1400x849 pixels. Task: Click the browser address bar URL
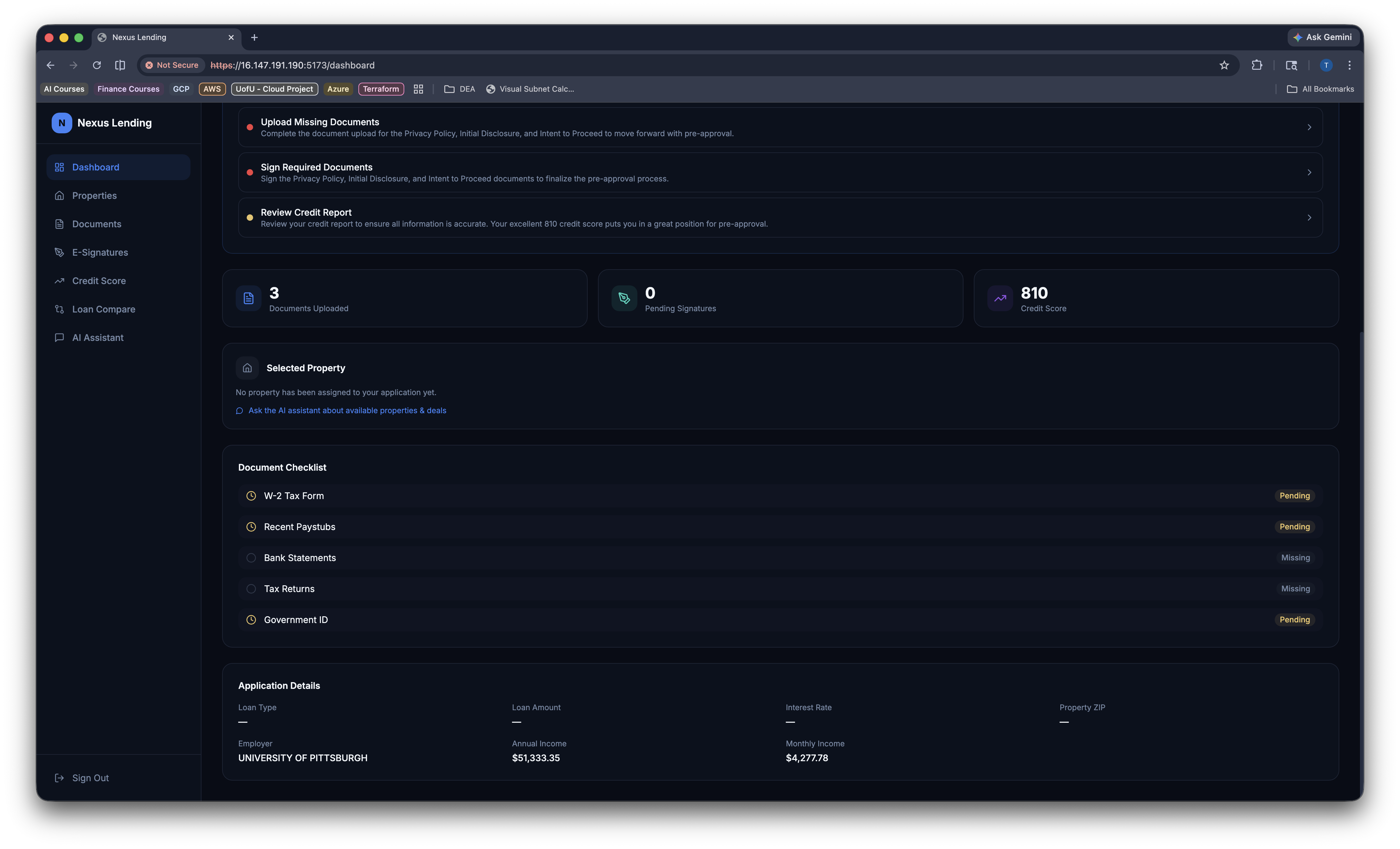pyautogui.click(x=292, y=65)
